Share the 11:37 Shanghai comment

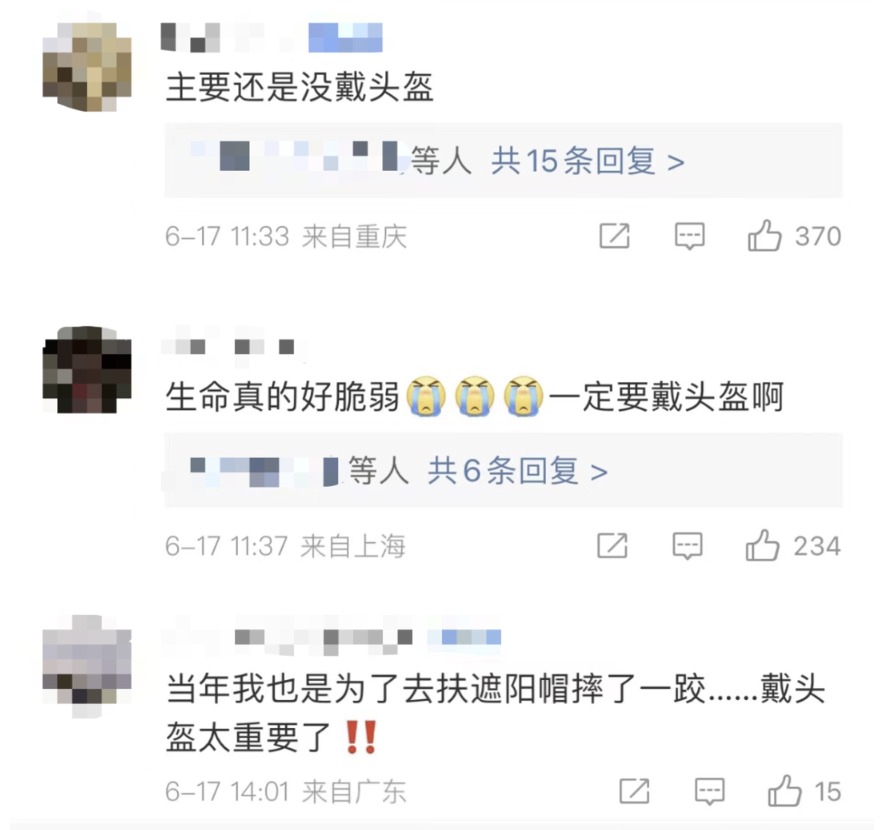pos(612,545)
